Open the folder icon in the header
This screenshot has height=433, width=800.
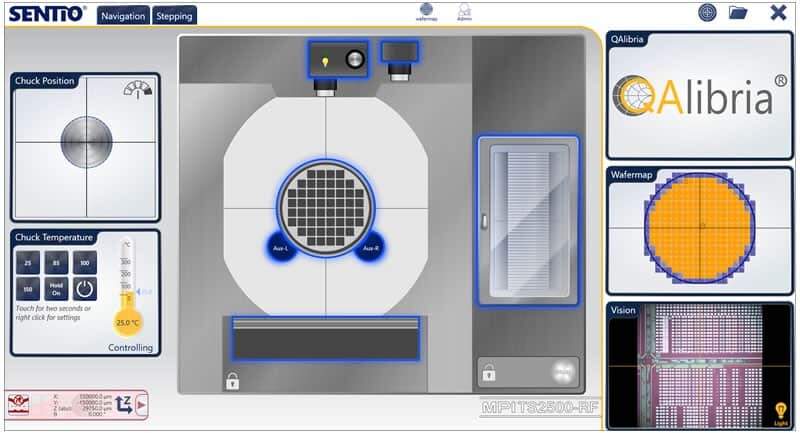coord(738,12)
